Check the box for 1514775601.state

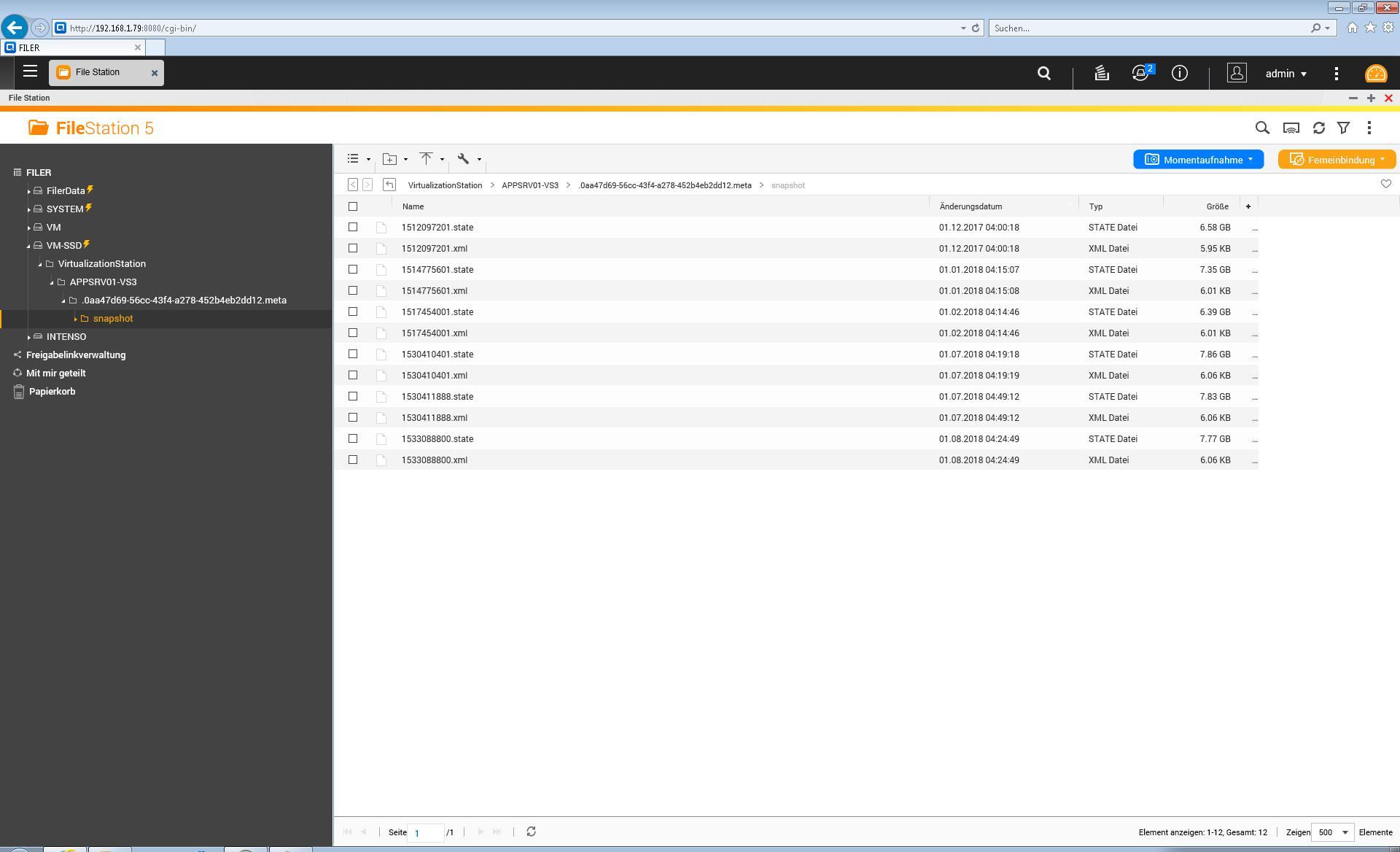(353, 270)
